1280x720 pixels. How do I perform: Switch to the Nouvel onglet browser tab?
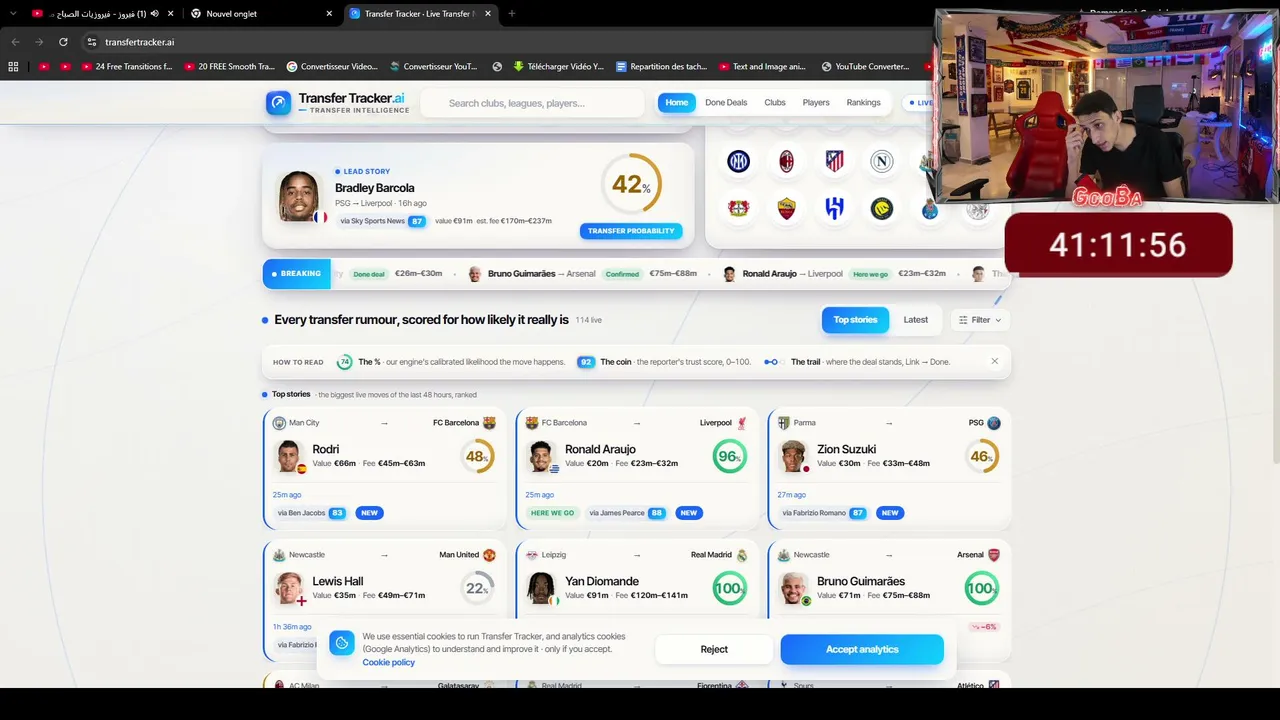point(261,14)
